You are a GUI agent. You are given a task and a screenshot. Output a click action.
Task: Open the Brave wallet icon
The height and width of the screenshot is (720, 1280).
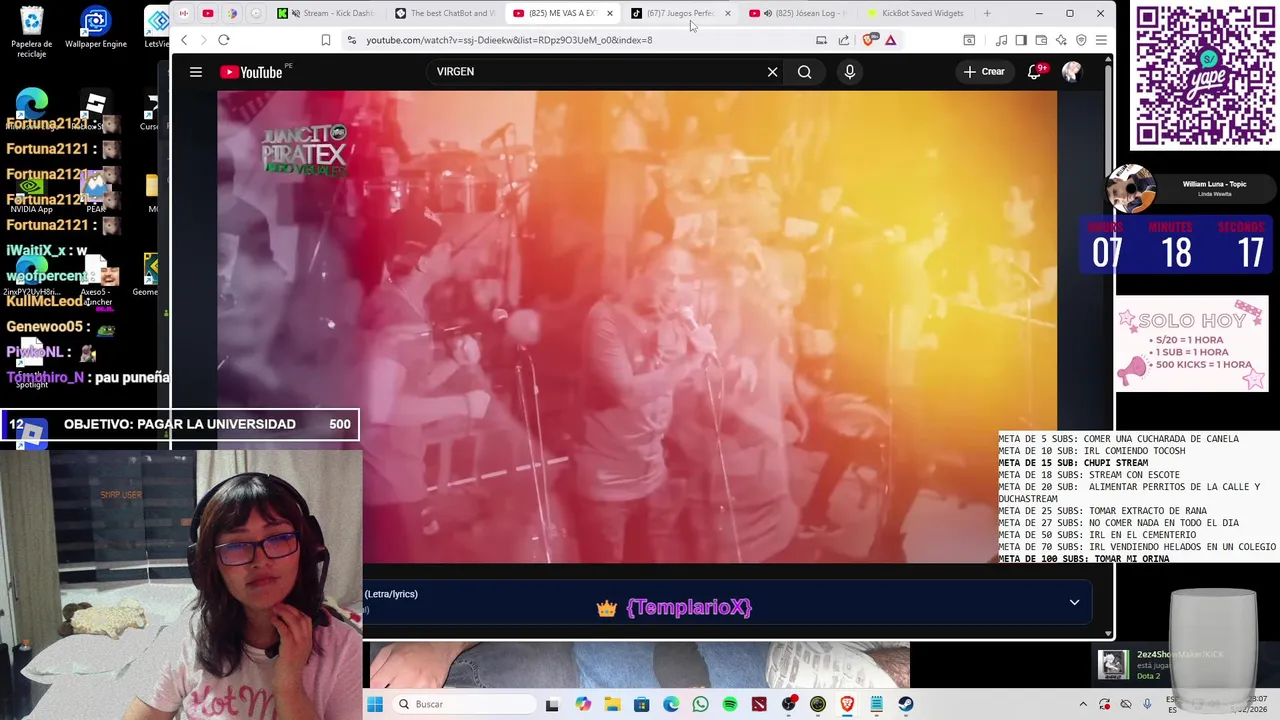coord(1041,40)
